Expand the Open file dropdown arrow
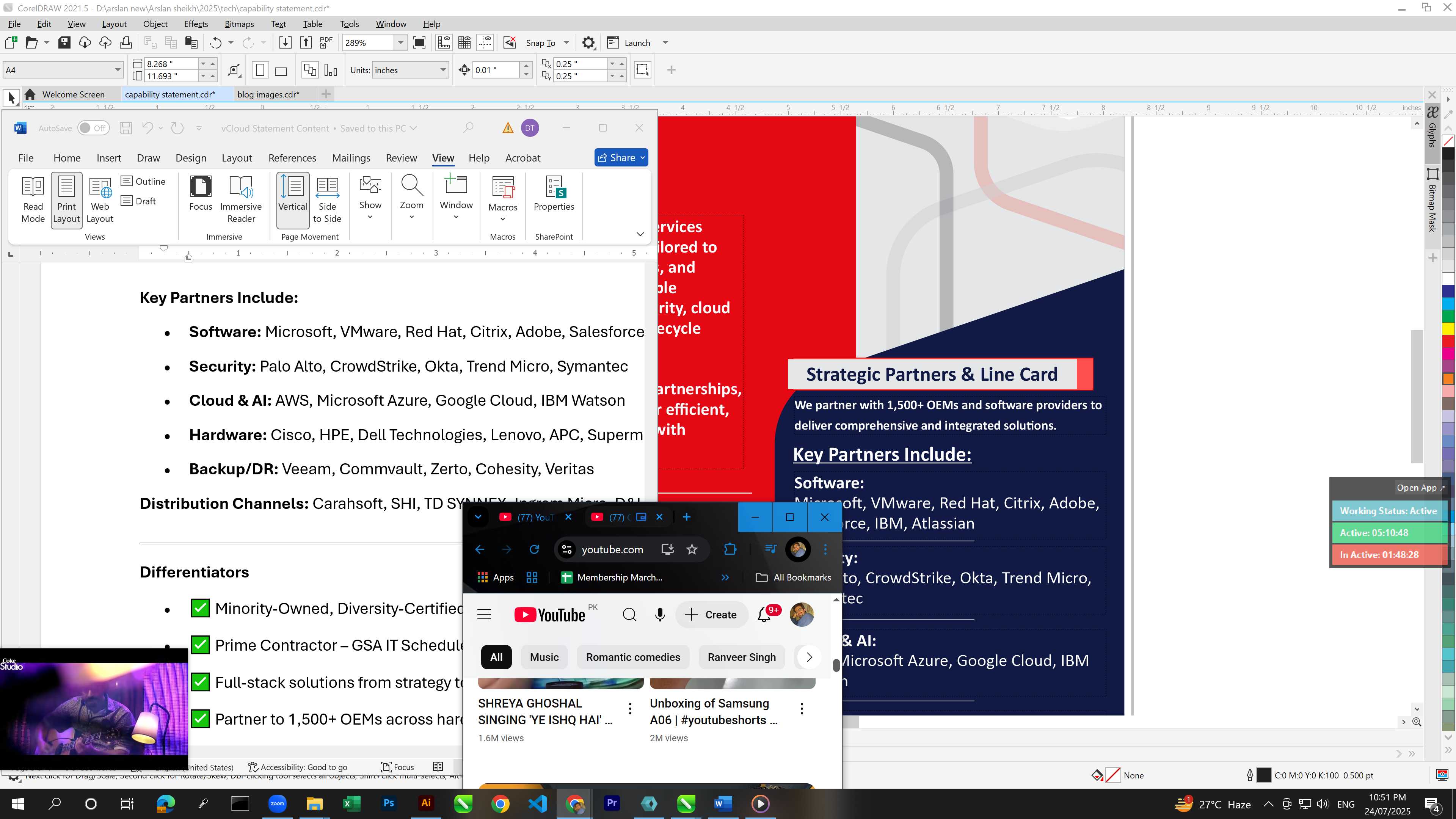The width and height of the screenshot is (1456, 819). (46, 42)
